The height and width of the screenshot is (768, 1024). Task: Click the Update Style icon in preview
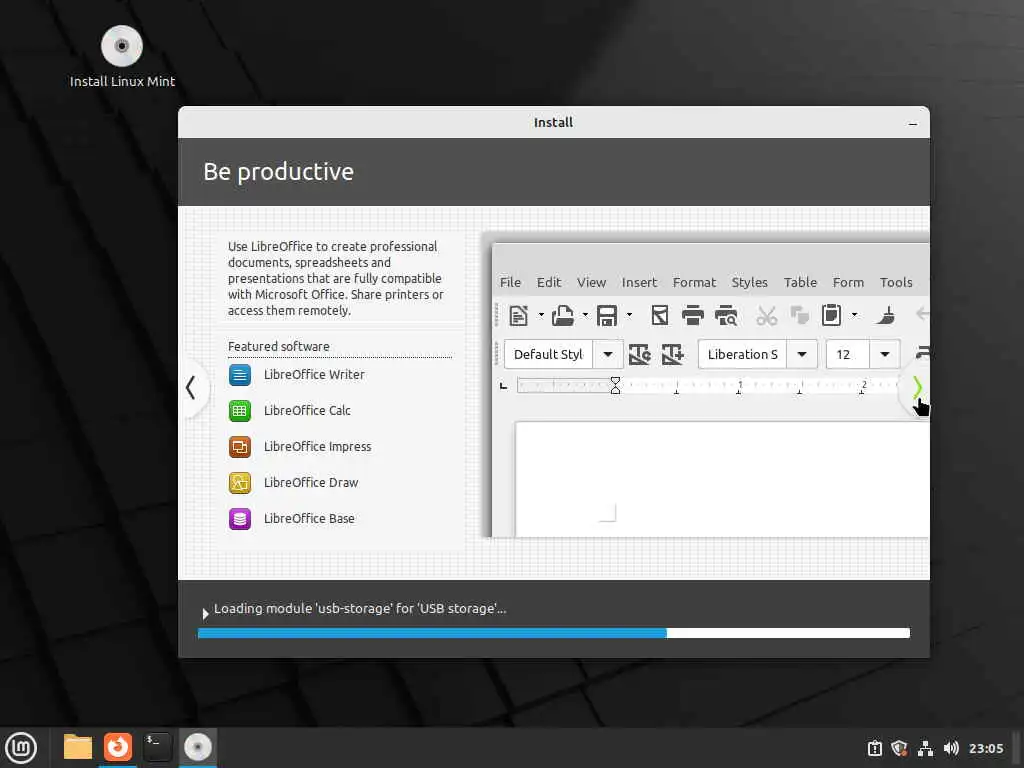[639, 355]
